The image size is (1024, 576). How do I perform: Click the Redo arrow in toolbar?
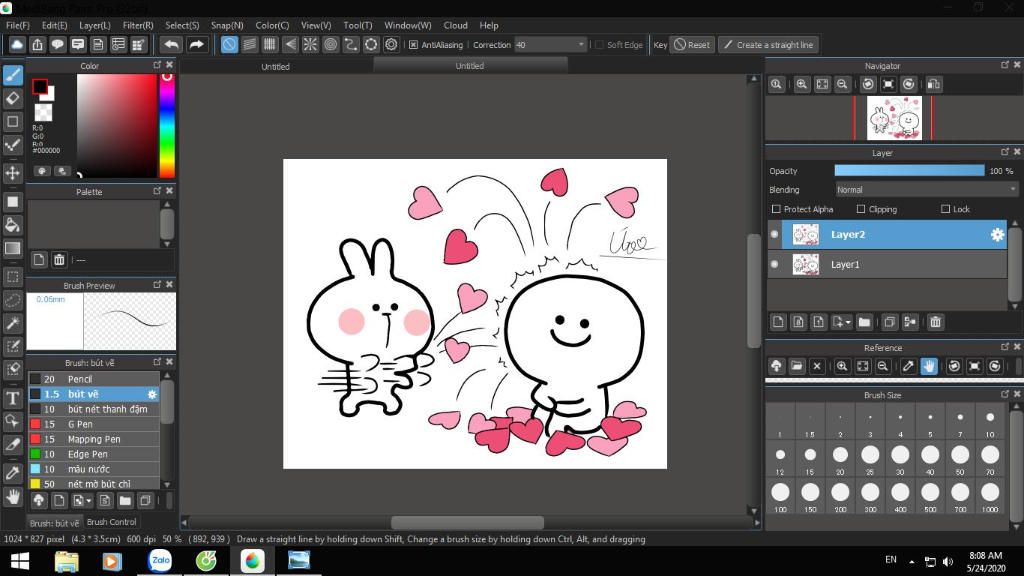tap(196, 44)
